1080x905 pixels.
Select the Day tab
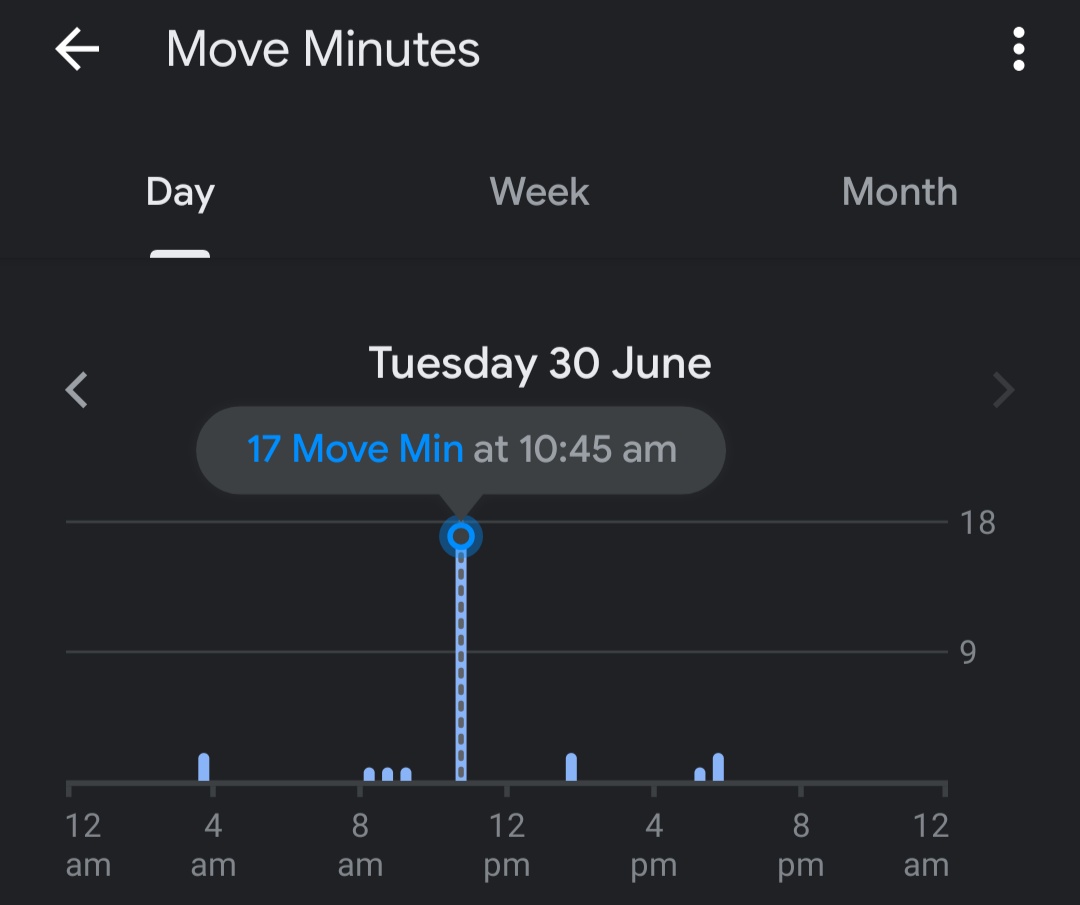[179, 192]
